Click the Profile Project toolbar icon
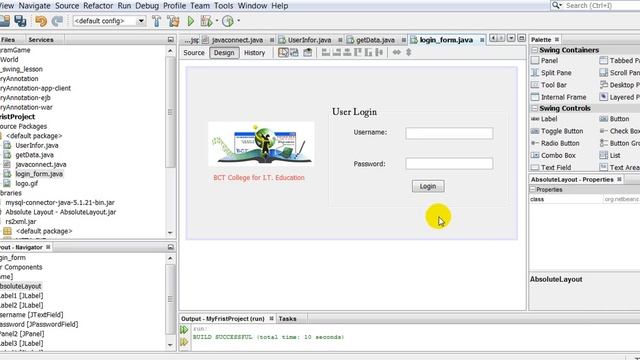The width and height of the screenshot is (640, 360). pyautogui.click(x=228, y=21)
